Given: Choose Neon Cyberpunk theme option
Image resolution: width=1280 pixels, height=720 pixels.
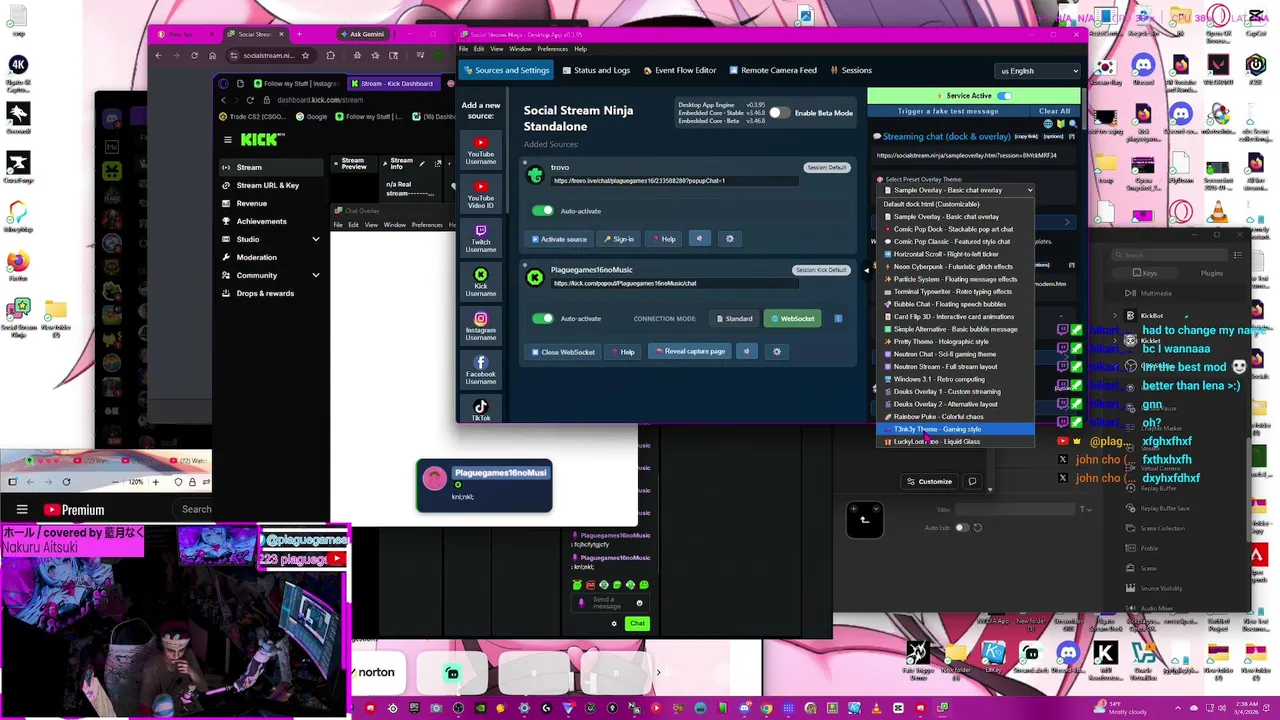Looking at the screenshot, I should [956, 267].
